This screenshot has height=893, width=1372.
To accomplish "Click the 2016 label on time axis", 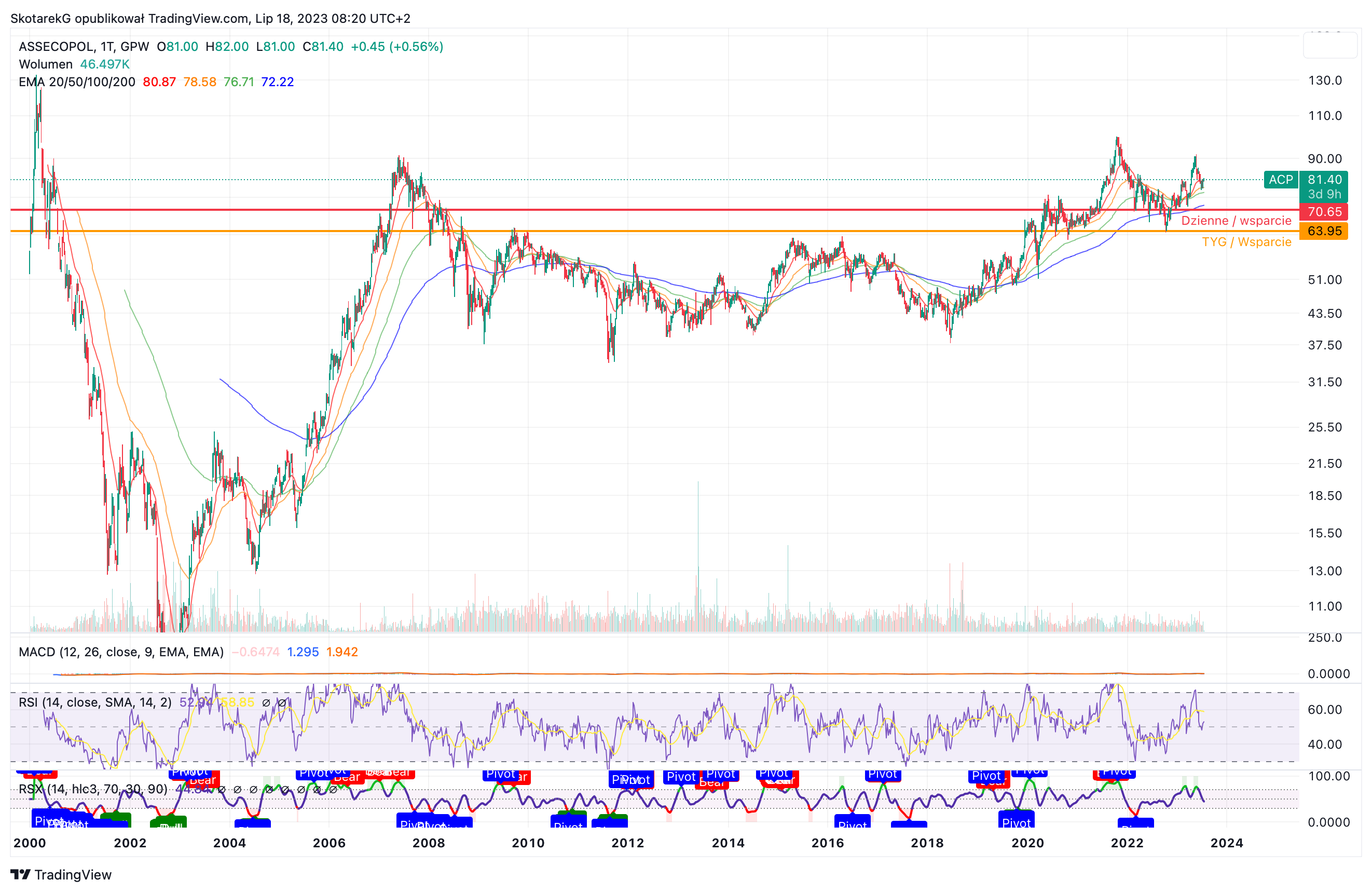I will point(827,843).
